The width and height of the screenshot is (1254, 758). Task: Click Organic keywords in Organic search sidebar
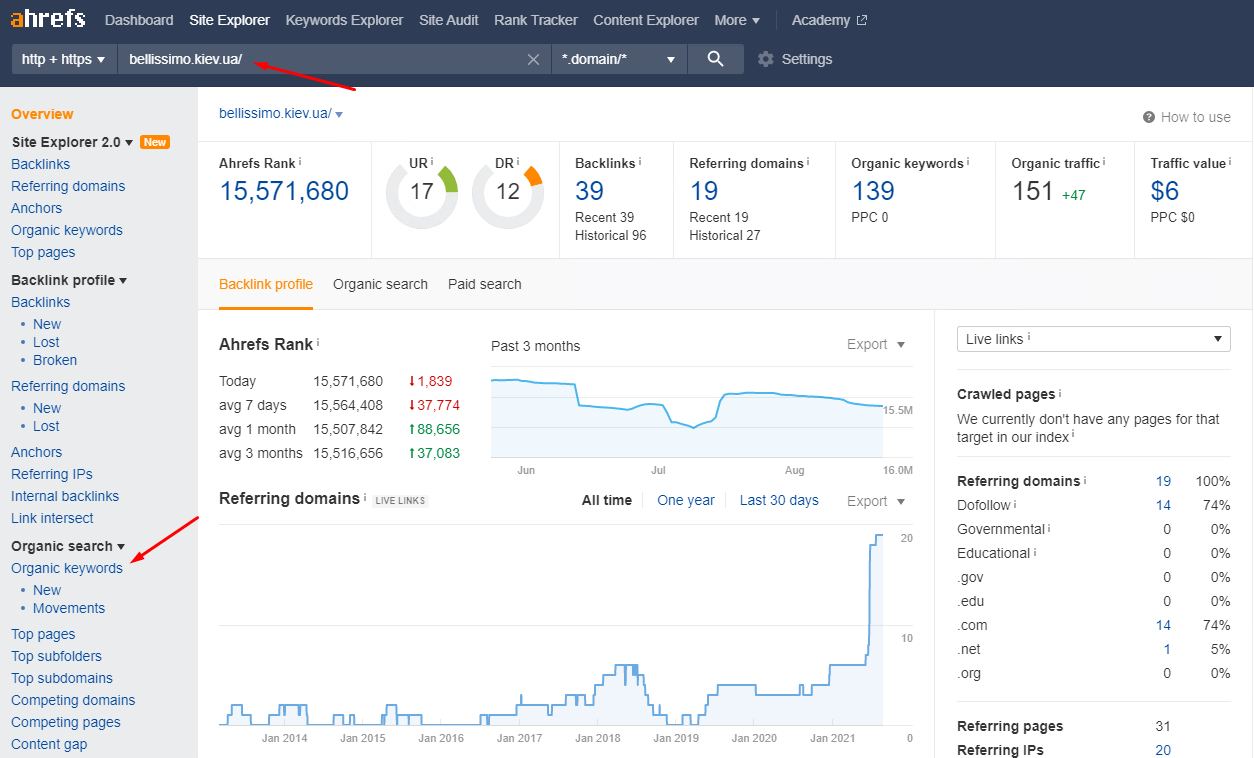(x=67, y=568)
